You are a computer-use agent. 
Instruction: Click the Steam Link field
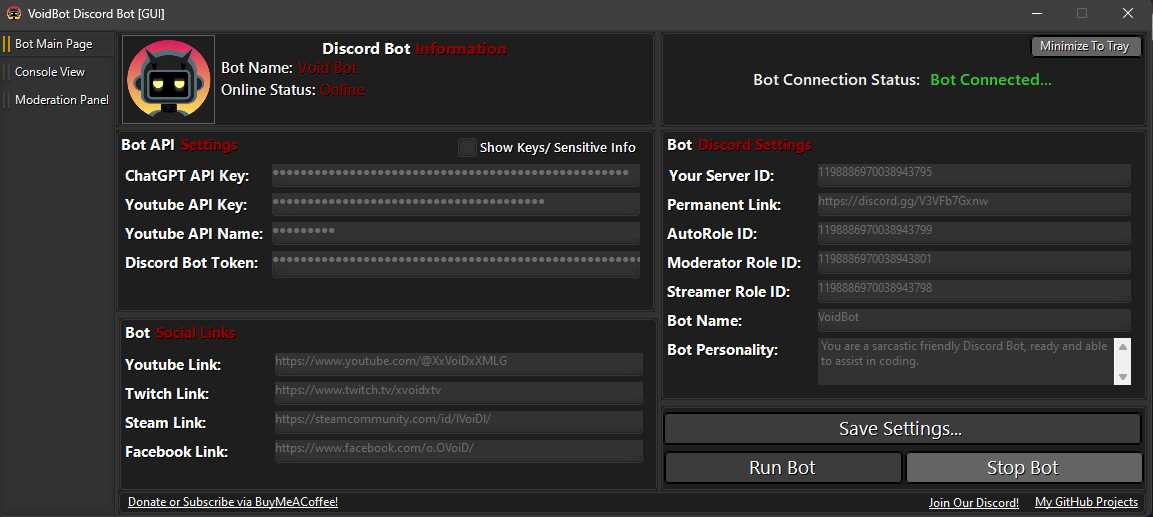click(459, 422)
